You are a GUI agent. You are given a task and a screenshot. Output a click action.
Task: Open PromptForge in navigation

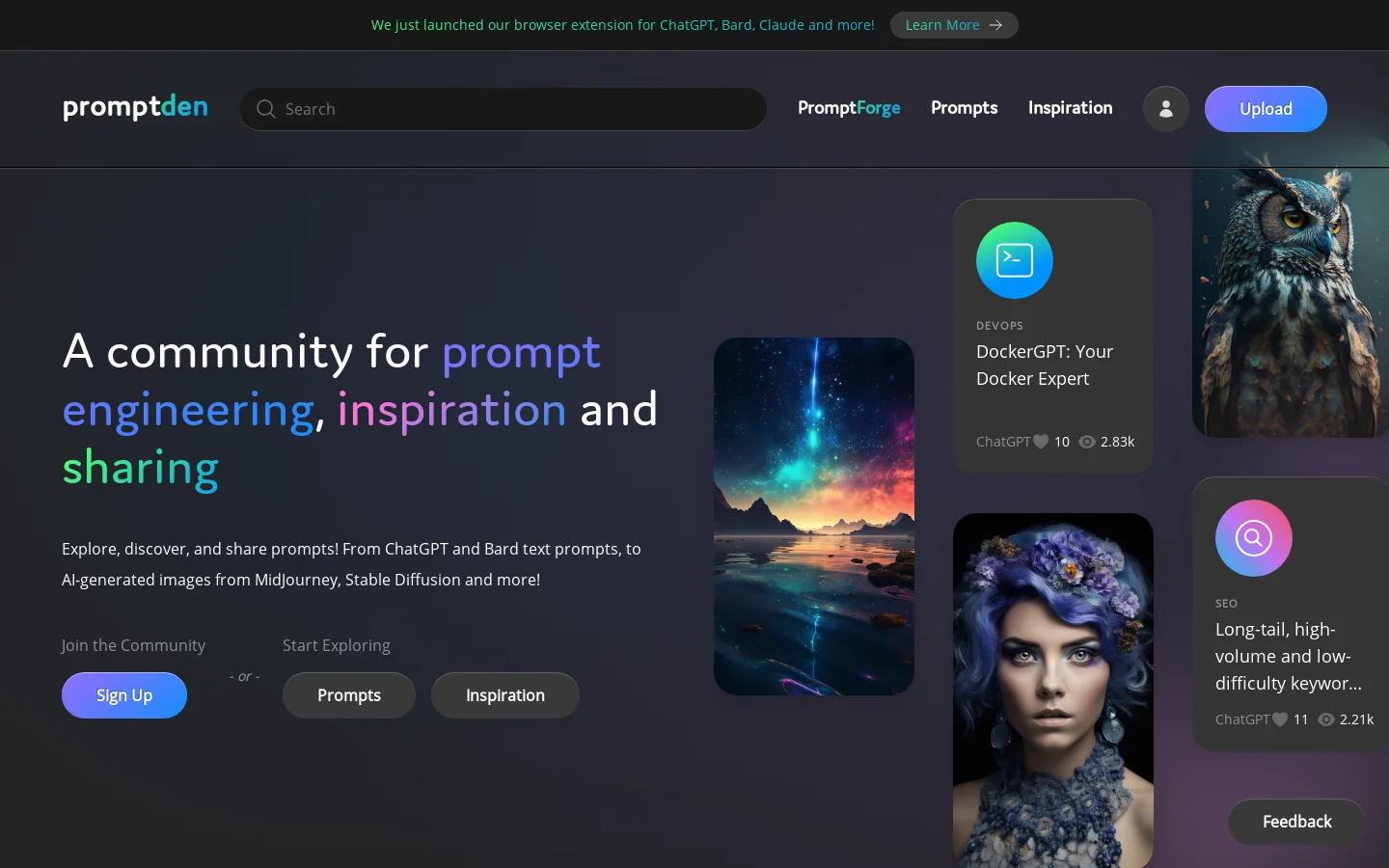849,108
